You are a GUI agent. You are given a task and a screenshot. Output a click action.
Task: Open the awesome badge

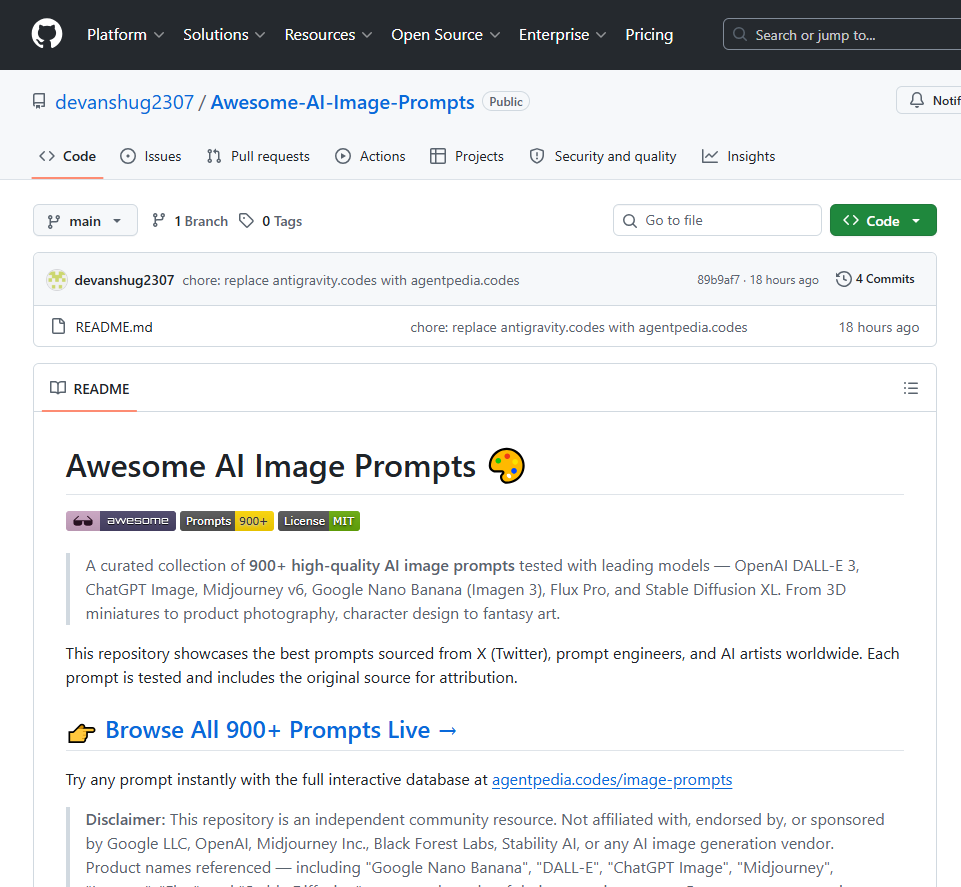pyautogui.click(x=121, y=521)
